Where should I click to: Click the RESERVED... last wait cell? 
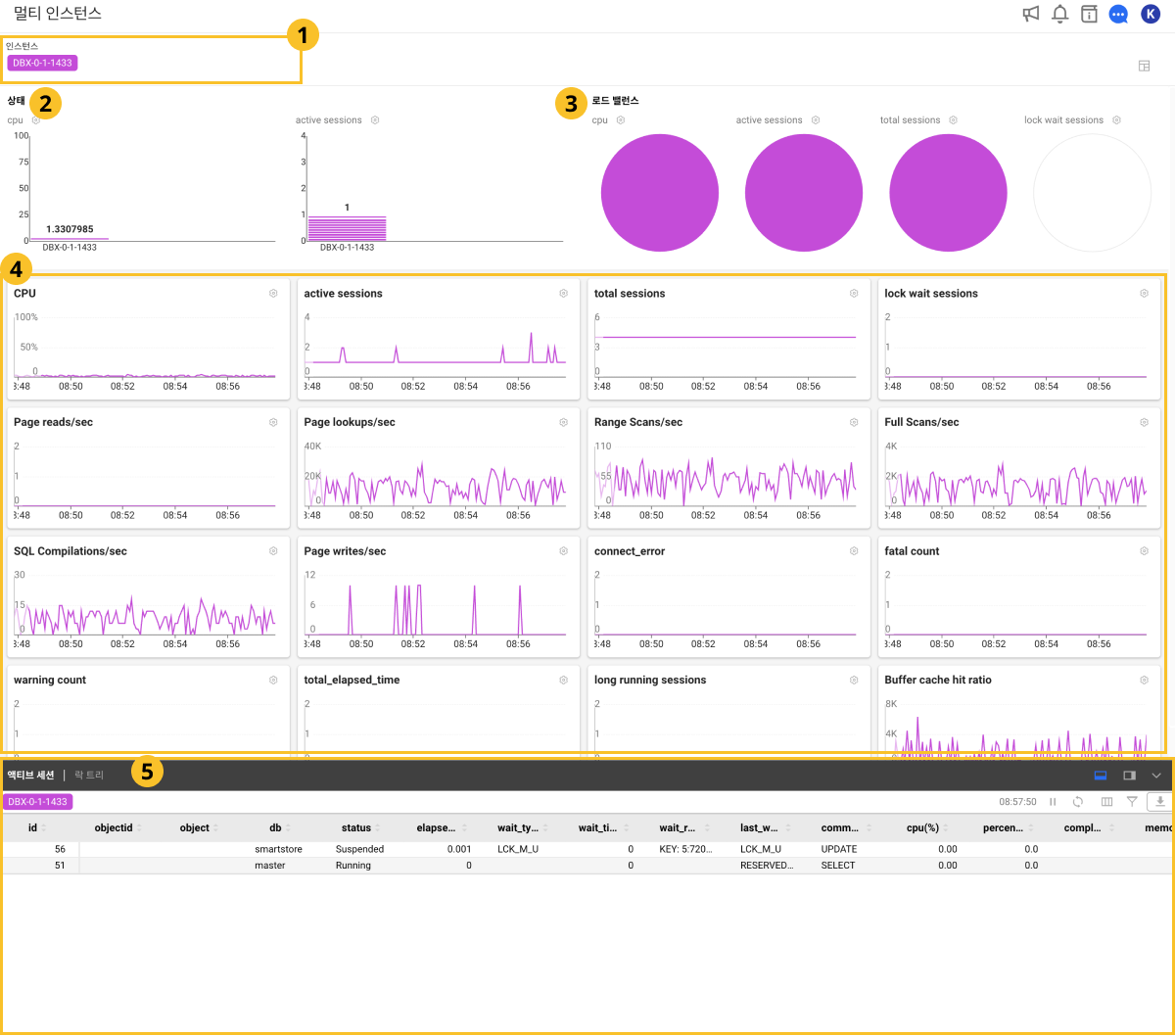tap(766, 866)
